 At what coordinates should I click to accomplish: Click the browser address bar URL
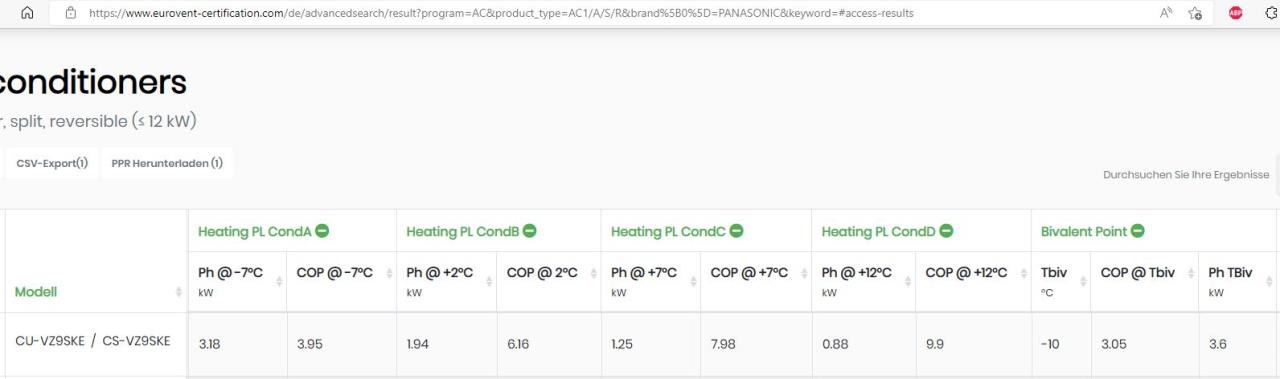[x=500, y=13]
